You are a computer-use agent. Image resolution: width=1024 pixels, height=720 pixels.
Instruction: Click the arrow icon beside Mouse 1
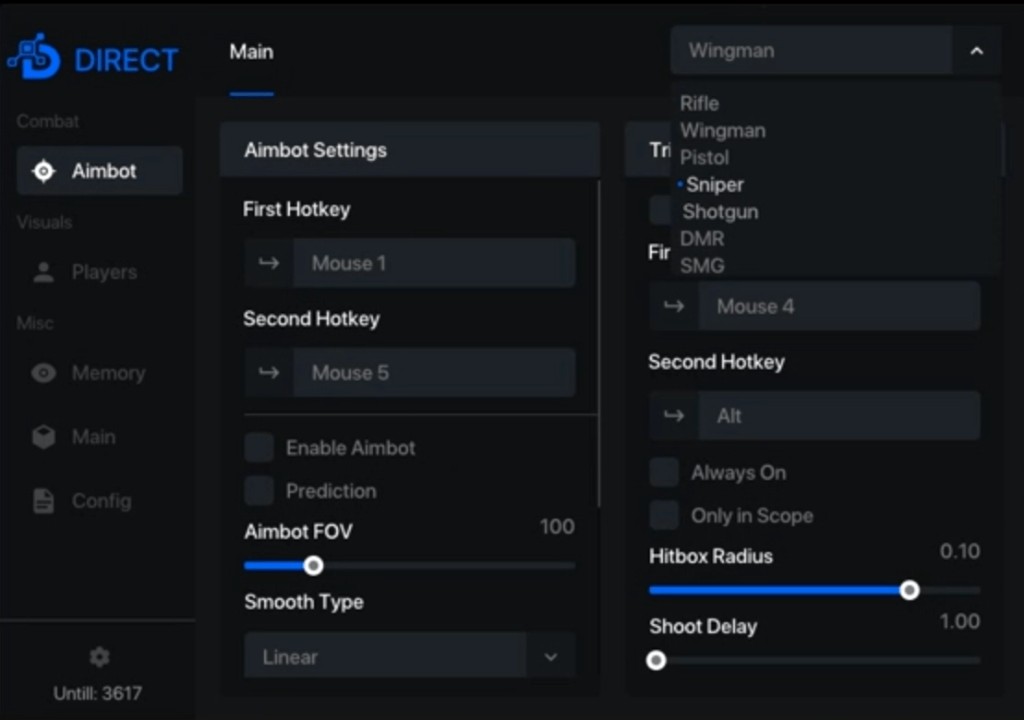tap(269, 263)
